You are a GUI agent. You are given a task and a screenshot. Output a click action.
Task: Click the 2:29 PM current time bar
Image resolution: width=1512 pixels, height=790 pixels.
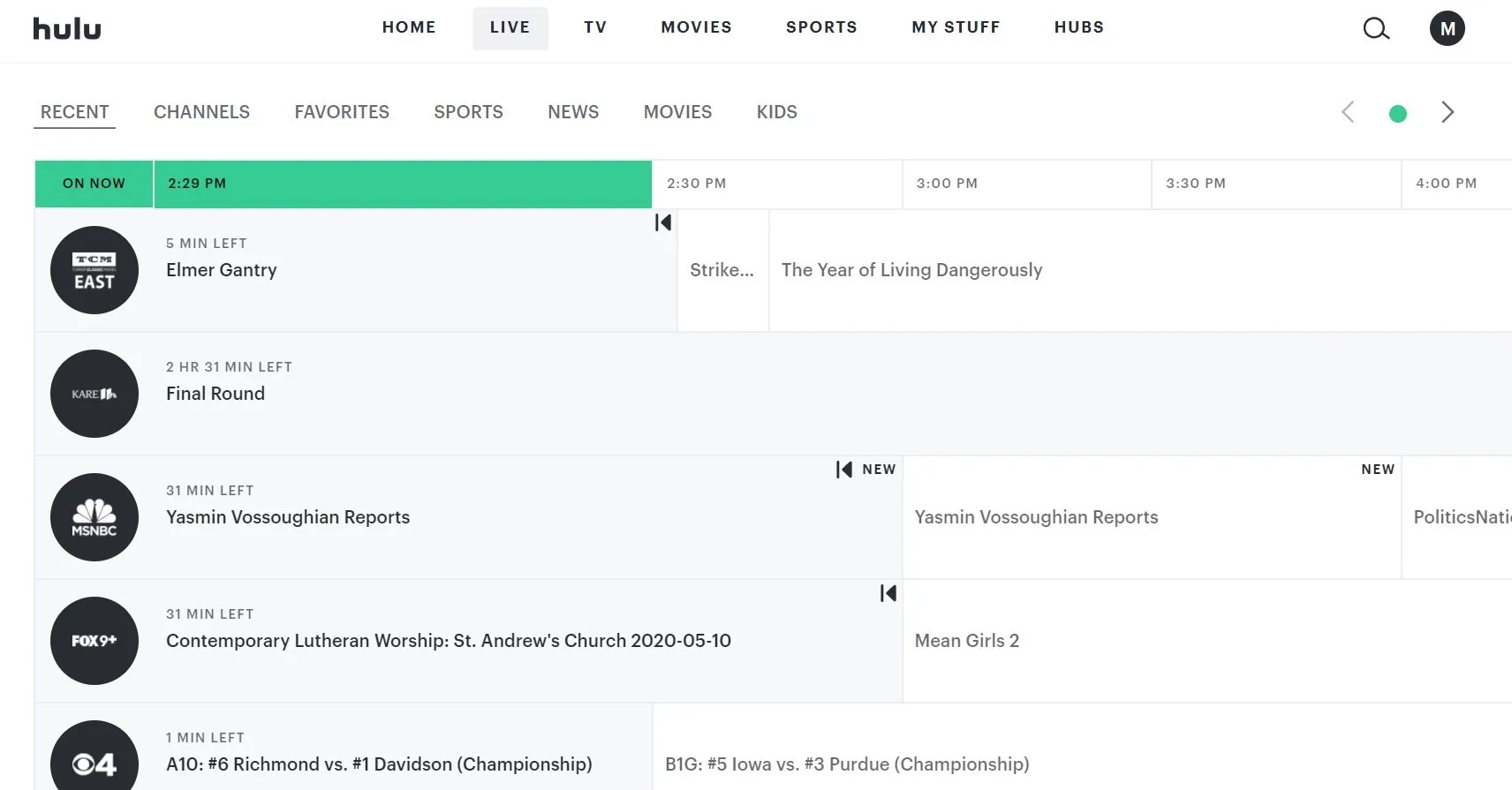(403, 184)
